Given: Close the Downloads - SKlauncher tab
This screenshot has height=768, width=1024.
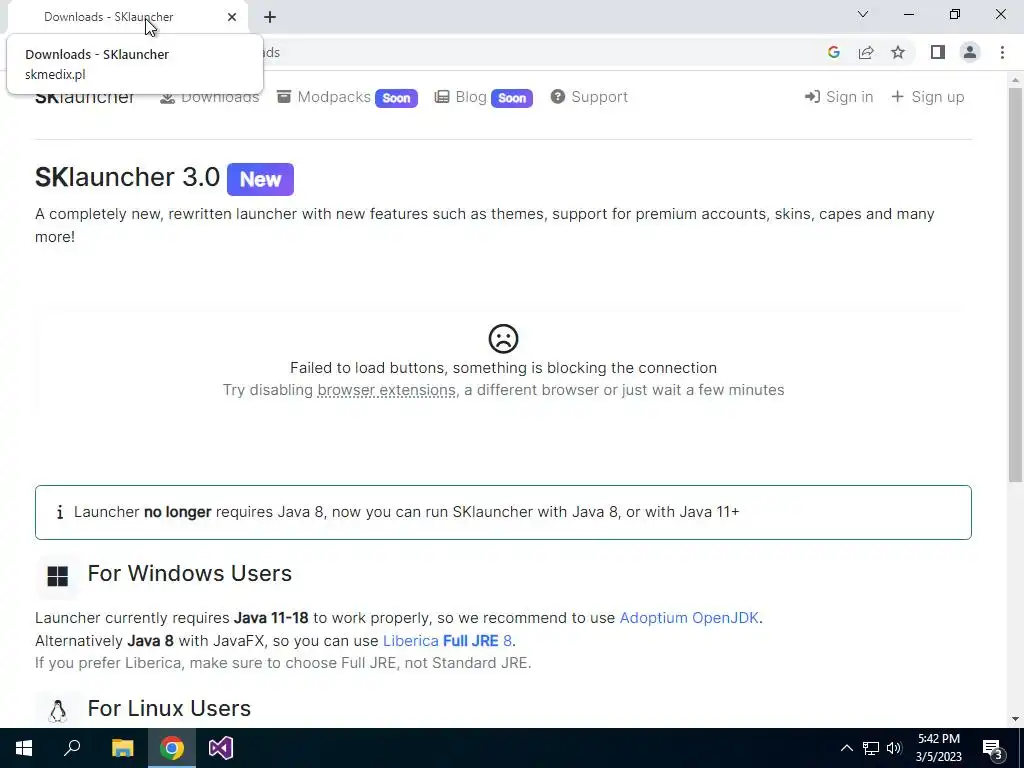Looking at the screenshot, I should pos(232,17).
